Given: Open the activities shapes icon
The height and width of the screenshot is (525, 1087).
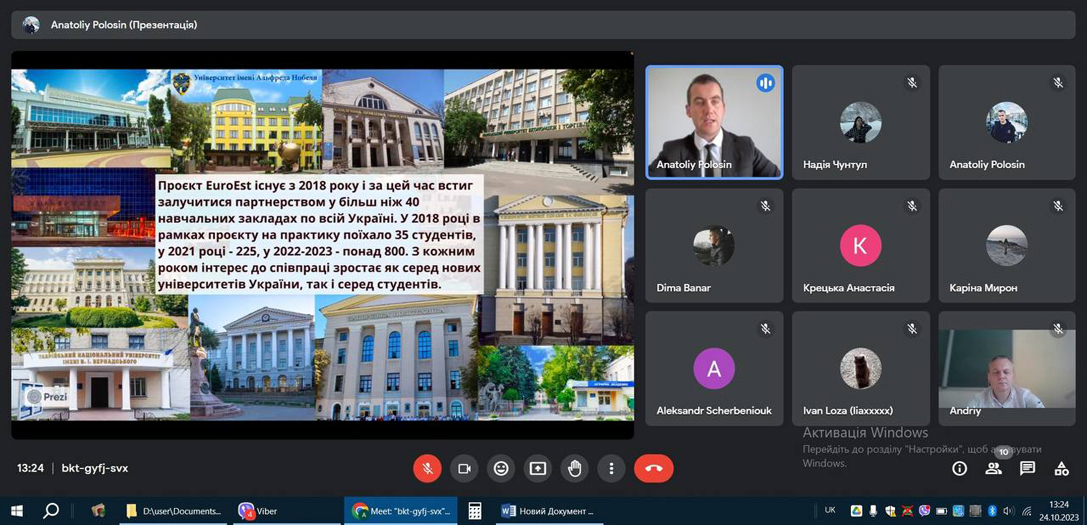Looking at the screenshot, I should click(x=1061, y=469).
